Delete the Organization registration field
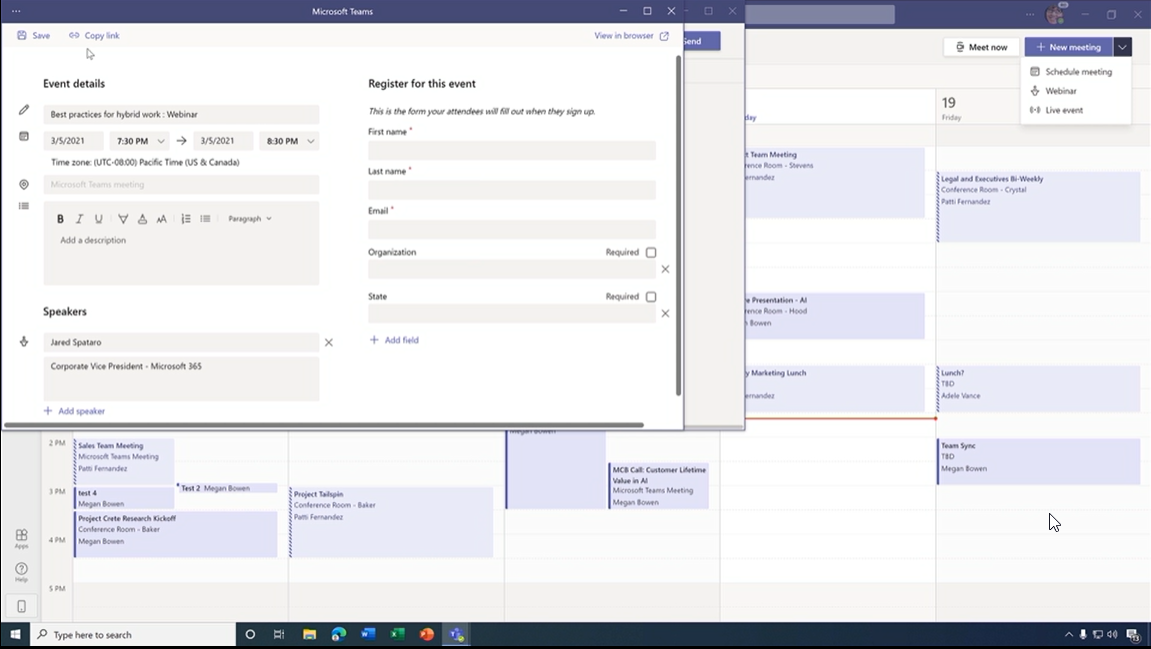The width and height of the screenshot is (1151, 649). coord(665,269)
